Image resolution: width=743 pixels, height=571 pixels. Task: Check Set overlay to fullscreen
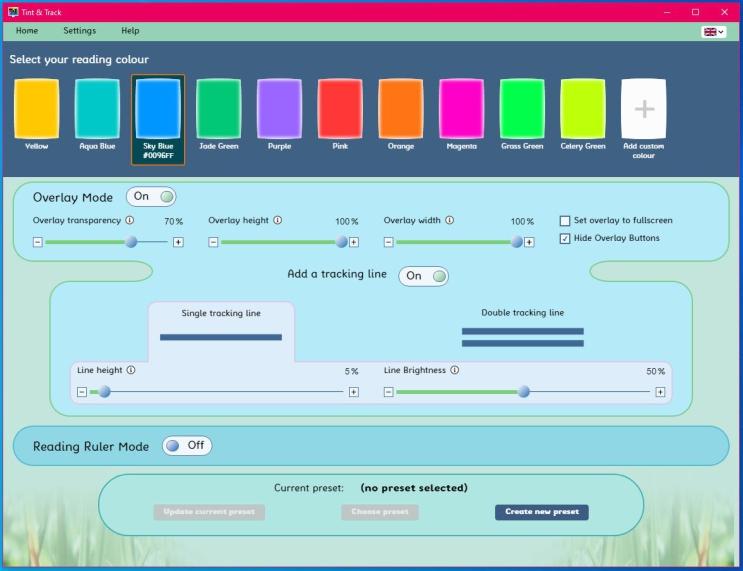[x=565, y=221]
